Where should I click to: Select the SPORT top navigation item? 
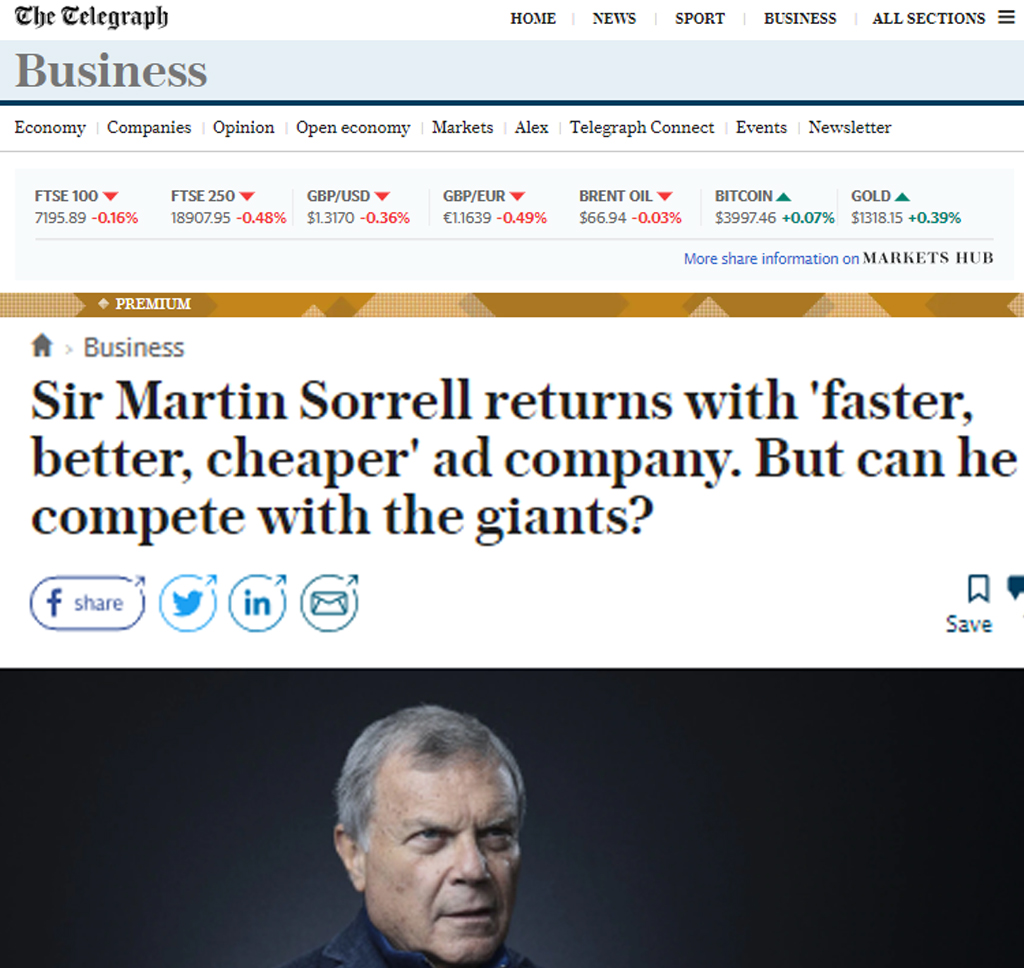tap(699, 18)
